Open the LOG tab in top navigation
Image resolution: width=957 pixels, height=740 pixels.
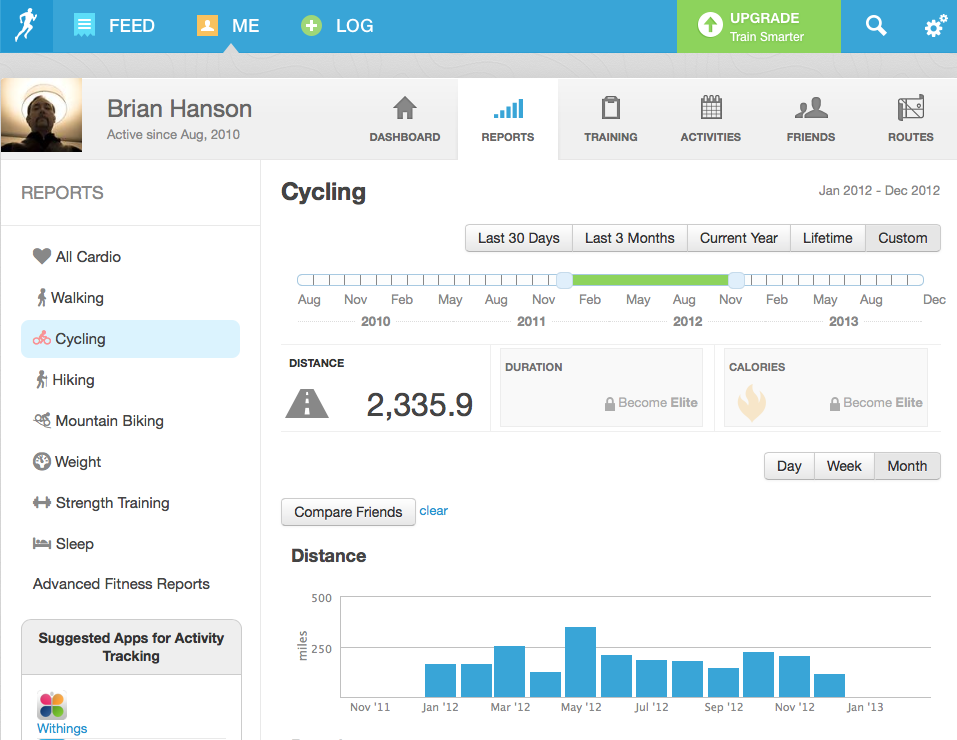point(338,26)
